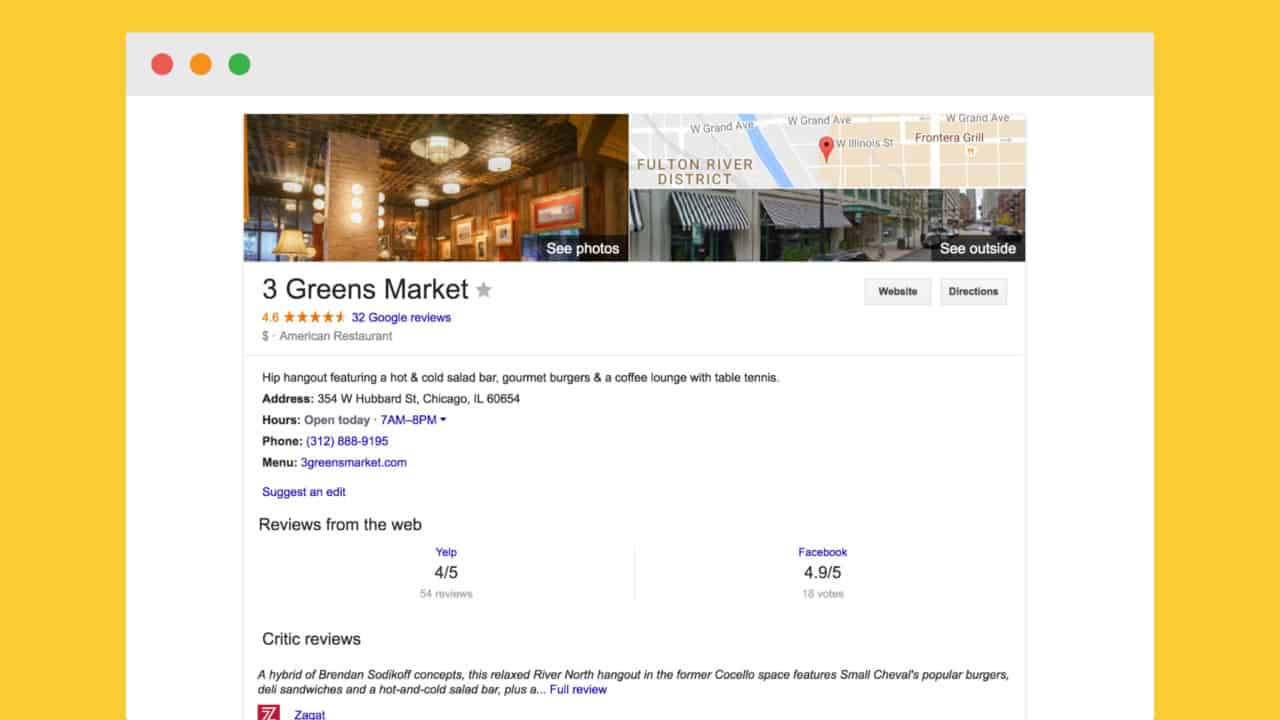Expand the hours dropdown arrow
The width and height of the screenshot is (1280, 720).
click(x=443, y=420)
